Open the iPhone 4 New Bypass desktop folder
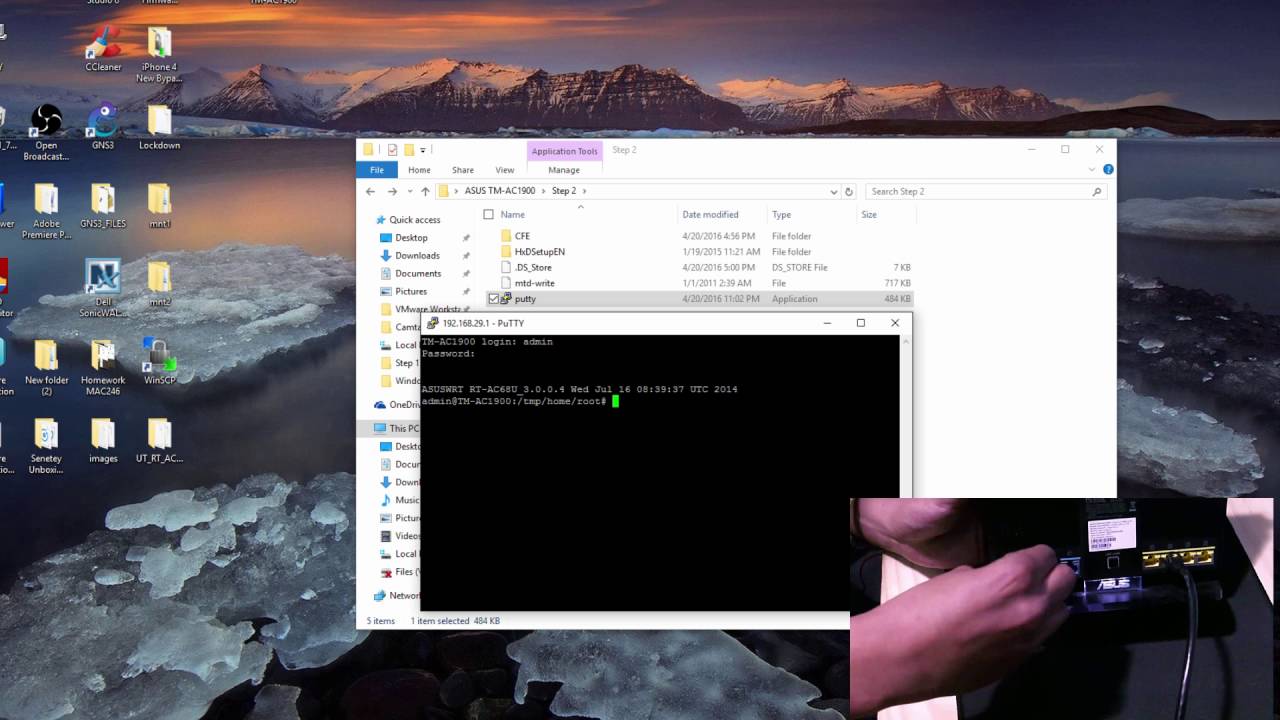This screenshot has width=1280, height=720. tap(159, 56)
